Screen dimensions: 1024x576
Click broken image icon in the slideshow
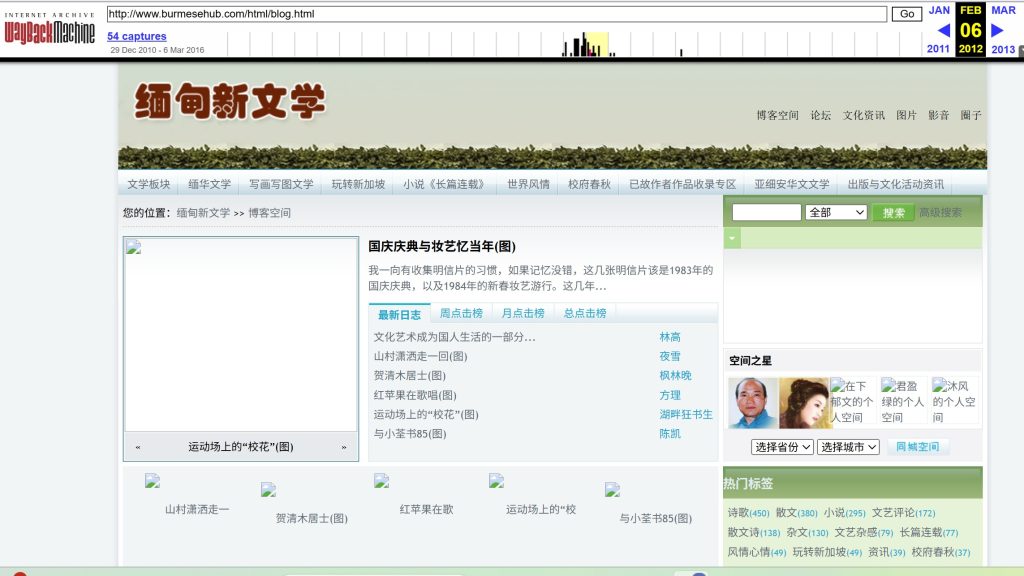[134, 247]
